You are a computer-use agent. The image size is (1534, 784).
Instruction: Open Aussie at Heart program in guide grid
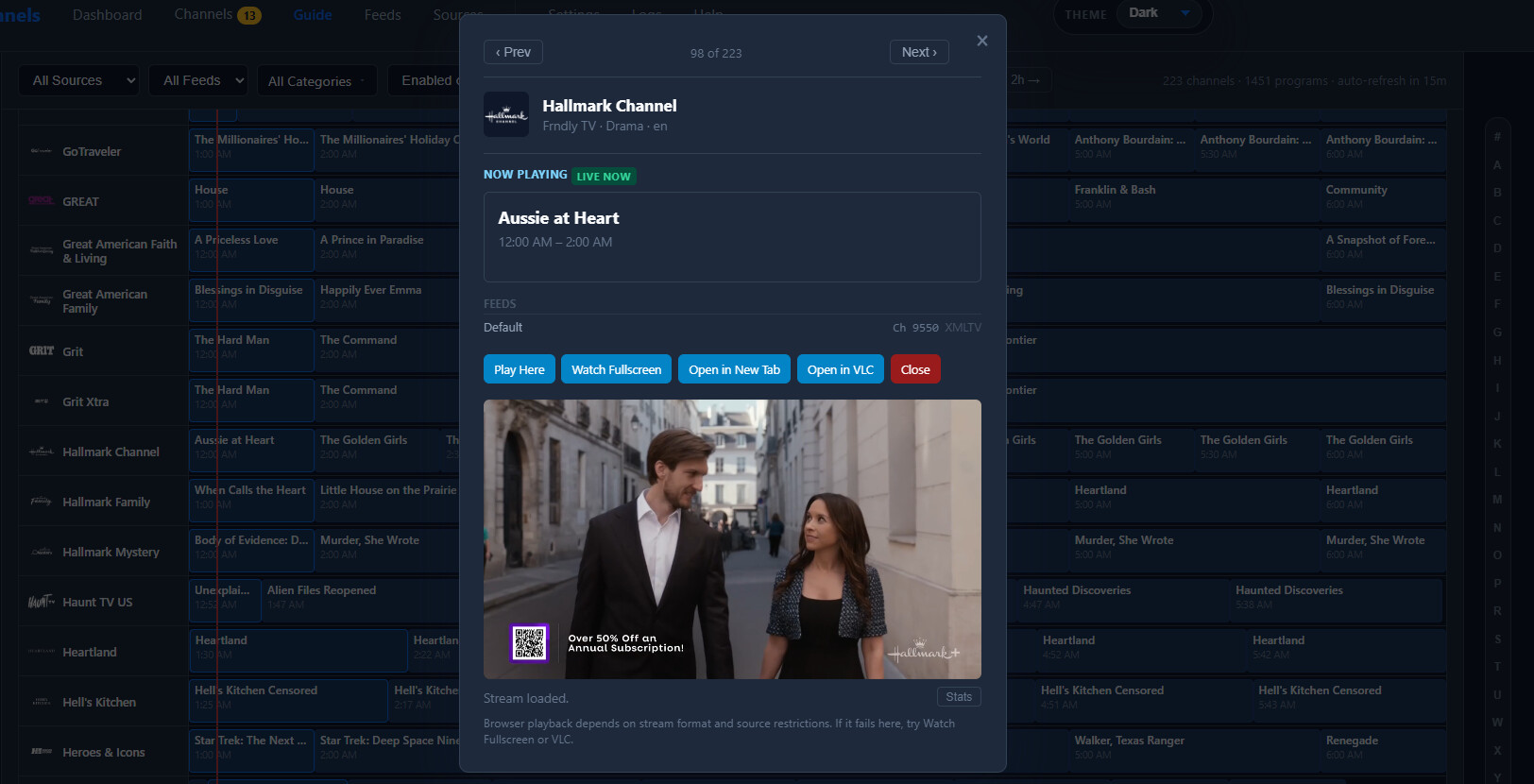(251, 451)
